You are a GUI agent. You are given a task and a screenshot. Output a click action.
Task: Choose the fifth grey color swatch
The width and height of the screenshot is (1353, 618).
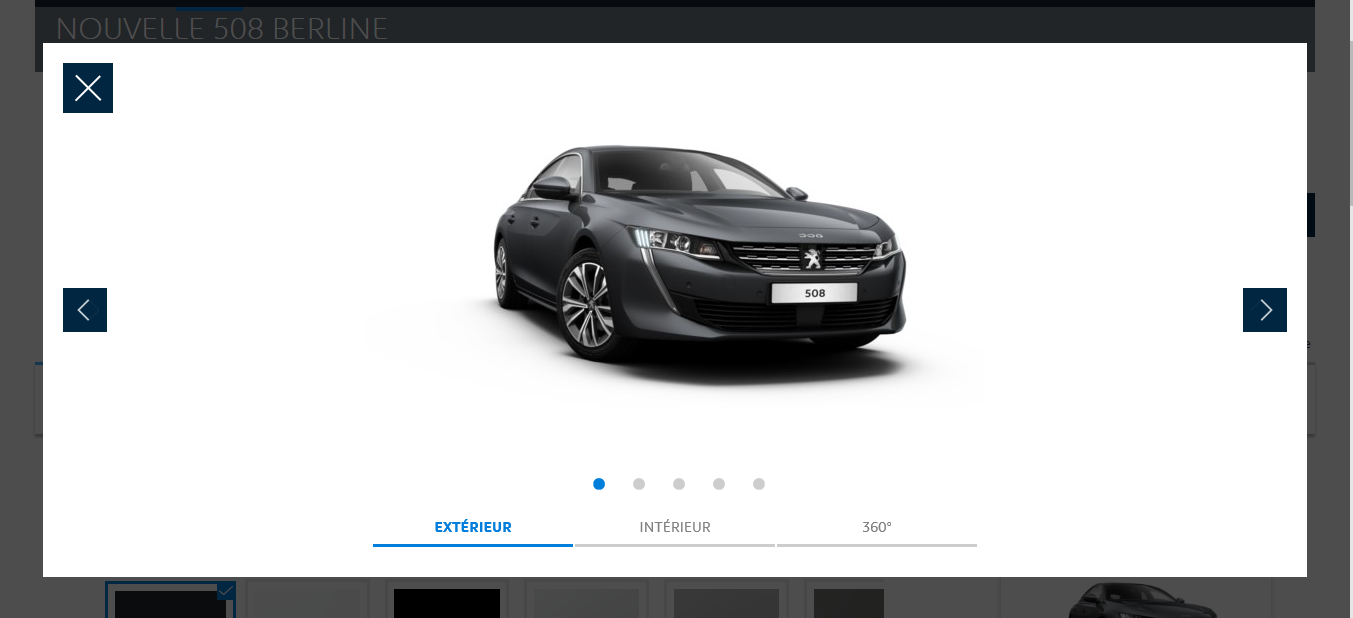coord(726,602)
